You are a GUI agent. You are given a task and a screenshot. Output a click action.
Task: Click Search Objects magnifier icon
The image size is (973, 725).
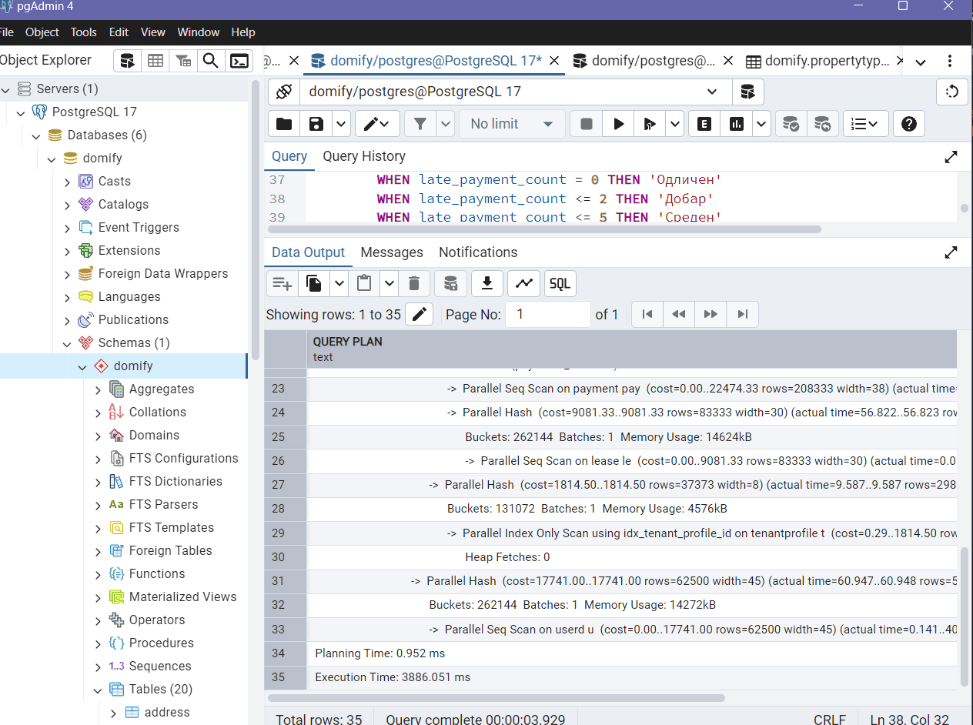click(211, 61)
